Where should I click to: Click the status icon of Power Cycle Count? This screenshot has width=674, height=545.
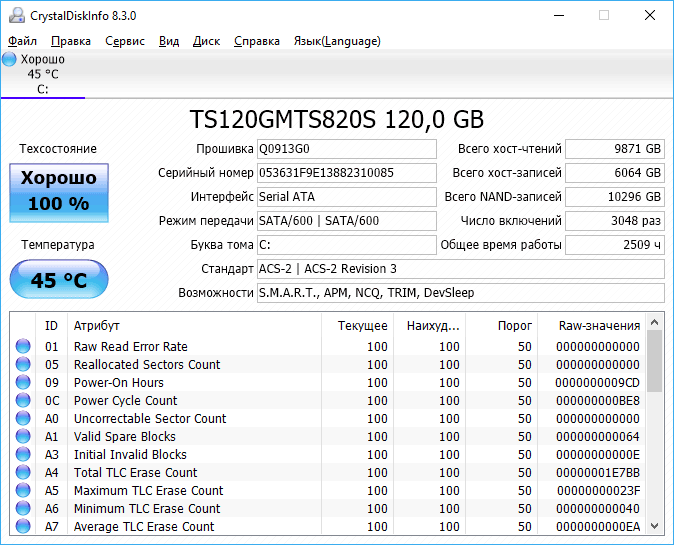[x=23, y=400]
